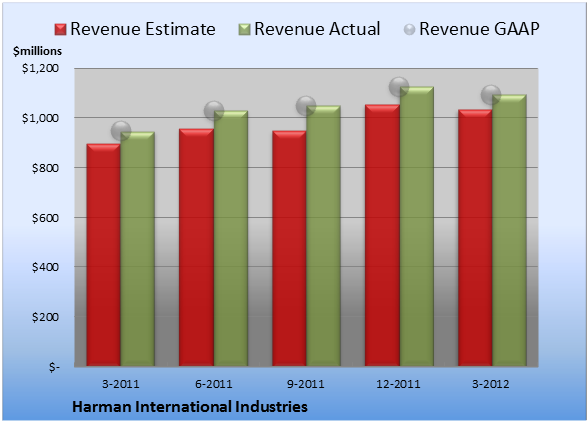Click the 3-2012 GAAP sphere marker
The image size is (588, 422).
click(491, 95)
